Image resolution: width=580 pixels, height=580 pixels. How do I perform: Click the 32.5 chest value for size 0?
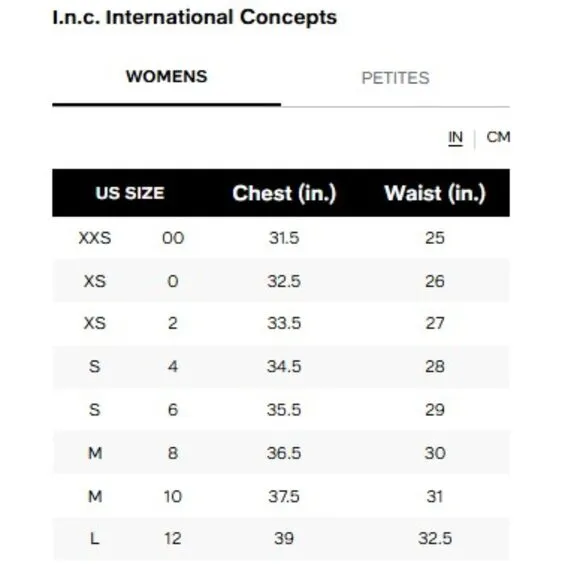(x=284, y=281)
